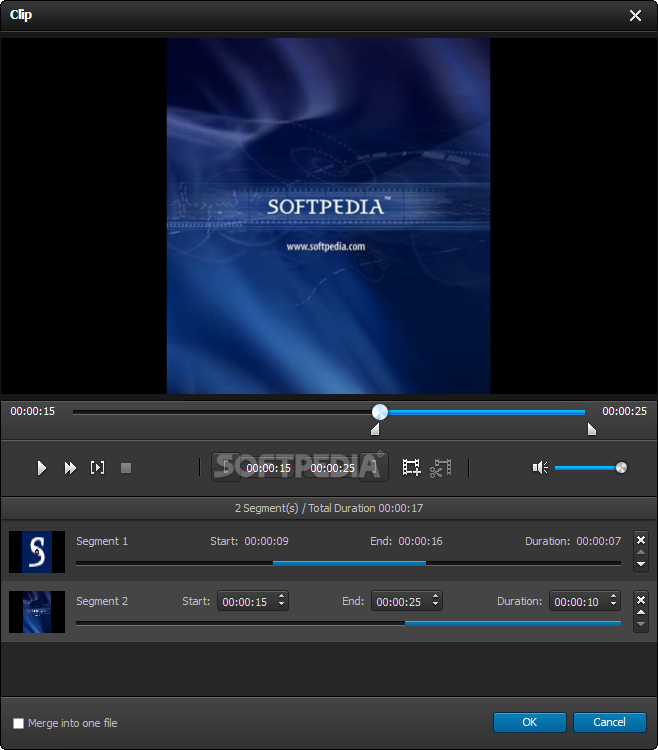
Task: Click the Cancel button
Action: [x=610, y=722]
